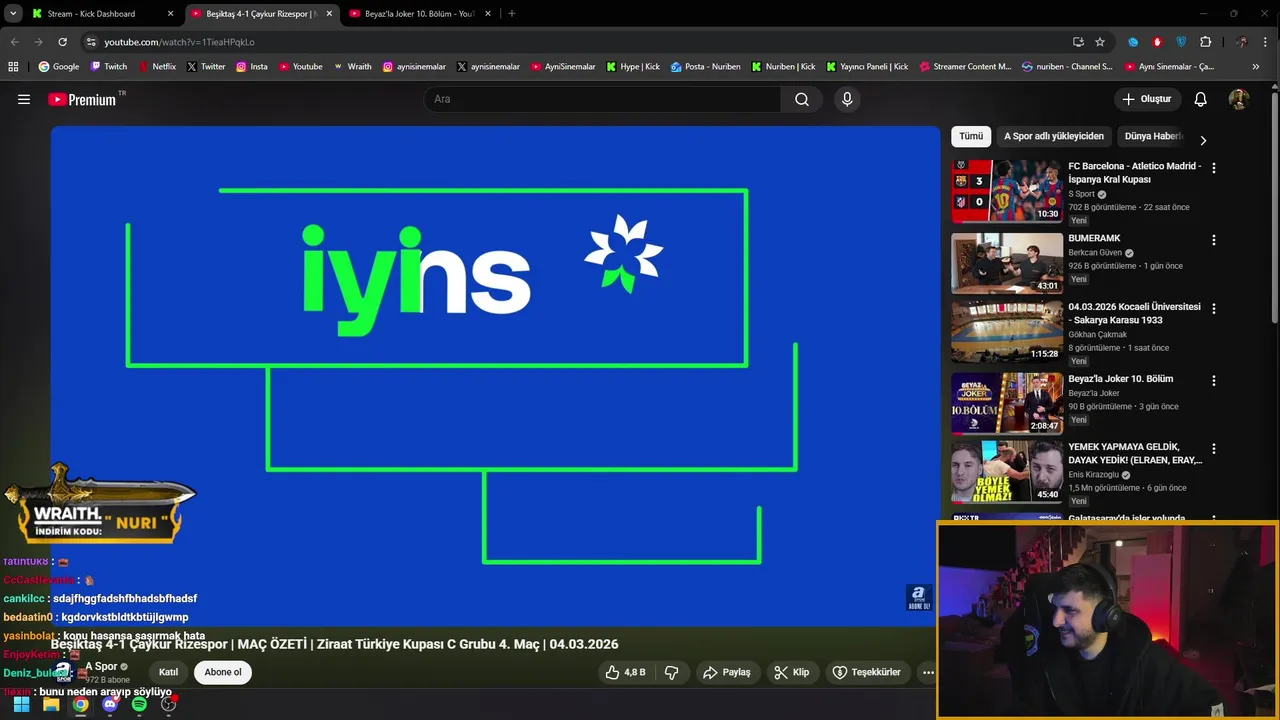Open options for FC Barcelona video

coord(1214,168)
